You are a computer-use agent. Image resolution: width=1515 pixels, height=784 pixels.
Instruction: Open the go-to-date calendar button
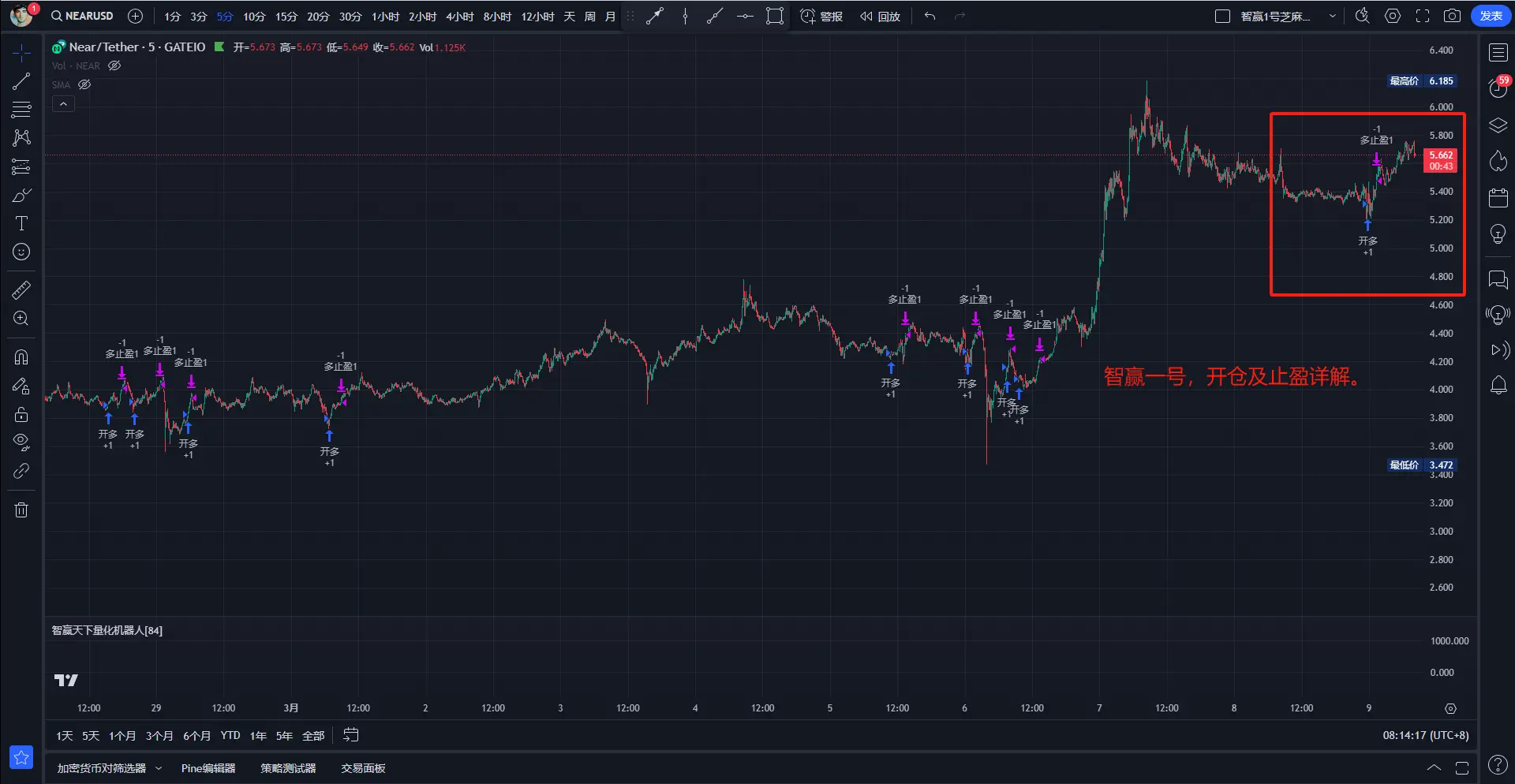[x=351, y=735]
